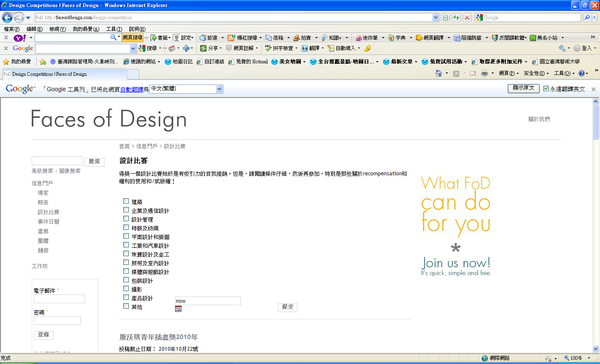The width and height of the screenshot is (600, 364).
Task: Expand the Yahoo toolbar overflow chevron
Action: point(593,37)
